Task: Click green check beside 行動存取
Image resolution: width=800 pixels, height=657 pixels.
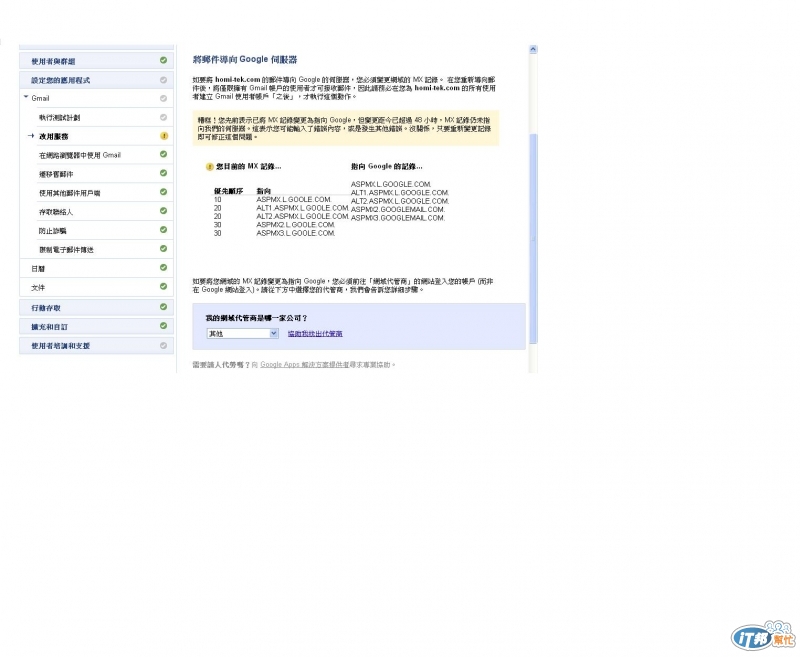Action: [x=163, y=307]
